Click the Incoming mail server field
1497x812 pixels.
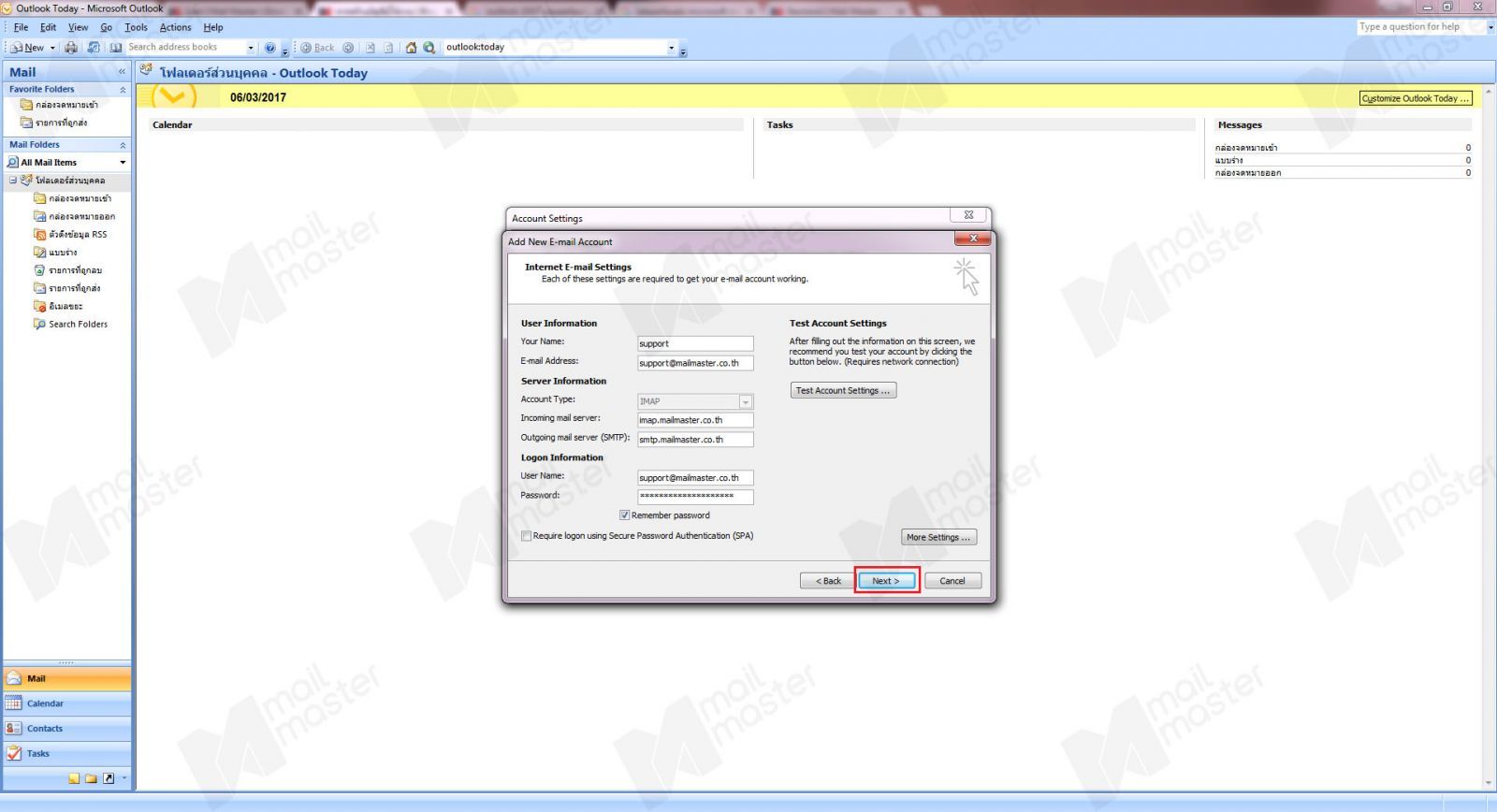pyautogui.click(x=695, y=420)
